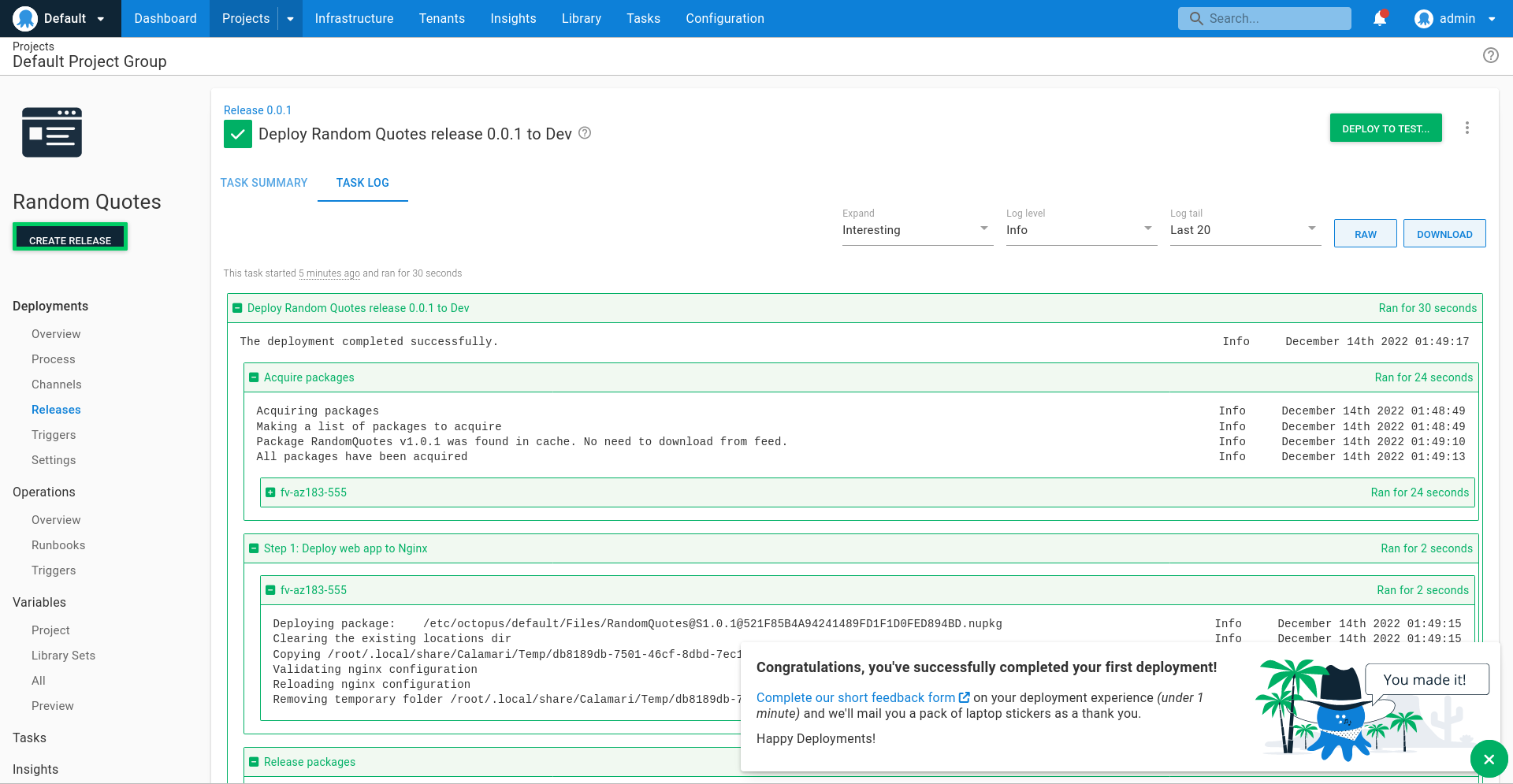This screenshot has width=1513, height=784.
Task: Open Operations Triggers in sidebar
Action: pyautogui.click(x=54, y=570)
